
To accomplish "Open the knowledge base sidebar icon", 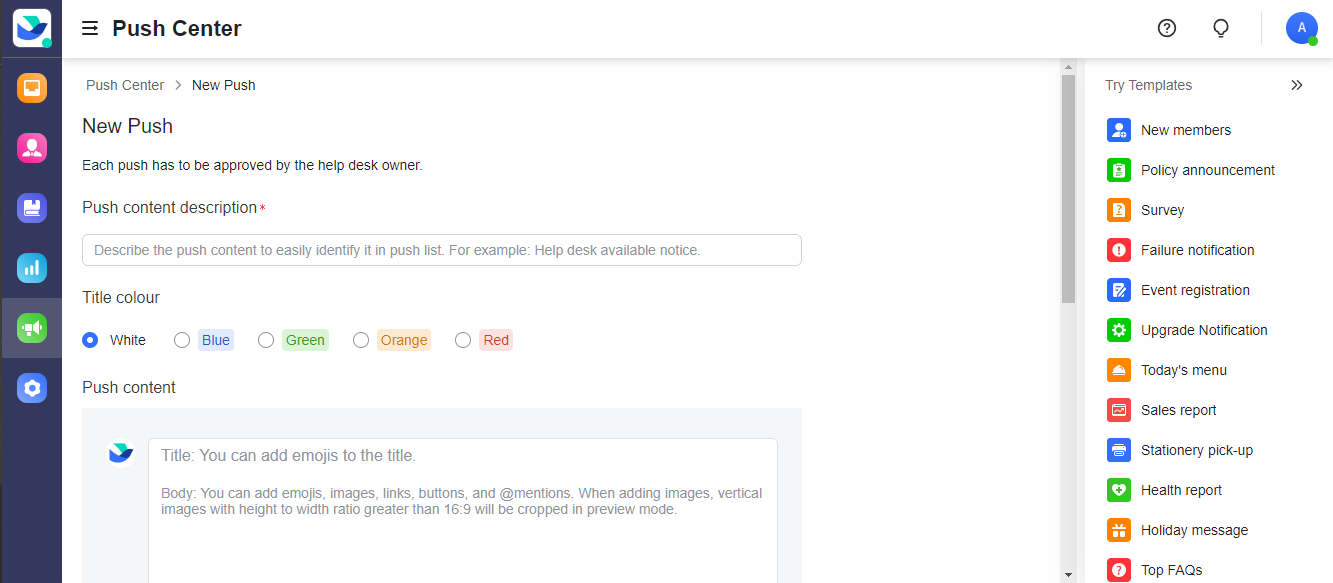I will click(31, 207).
